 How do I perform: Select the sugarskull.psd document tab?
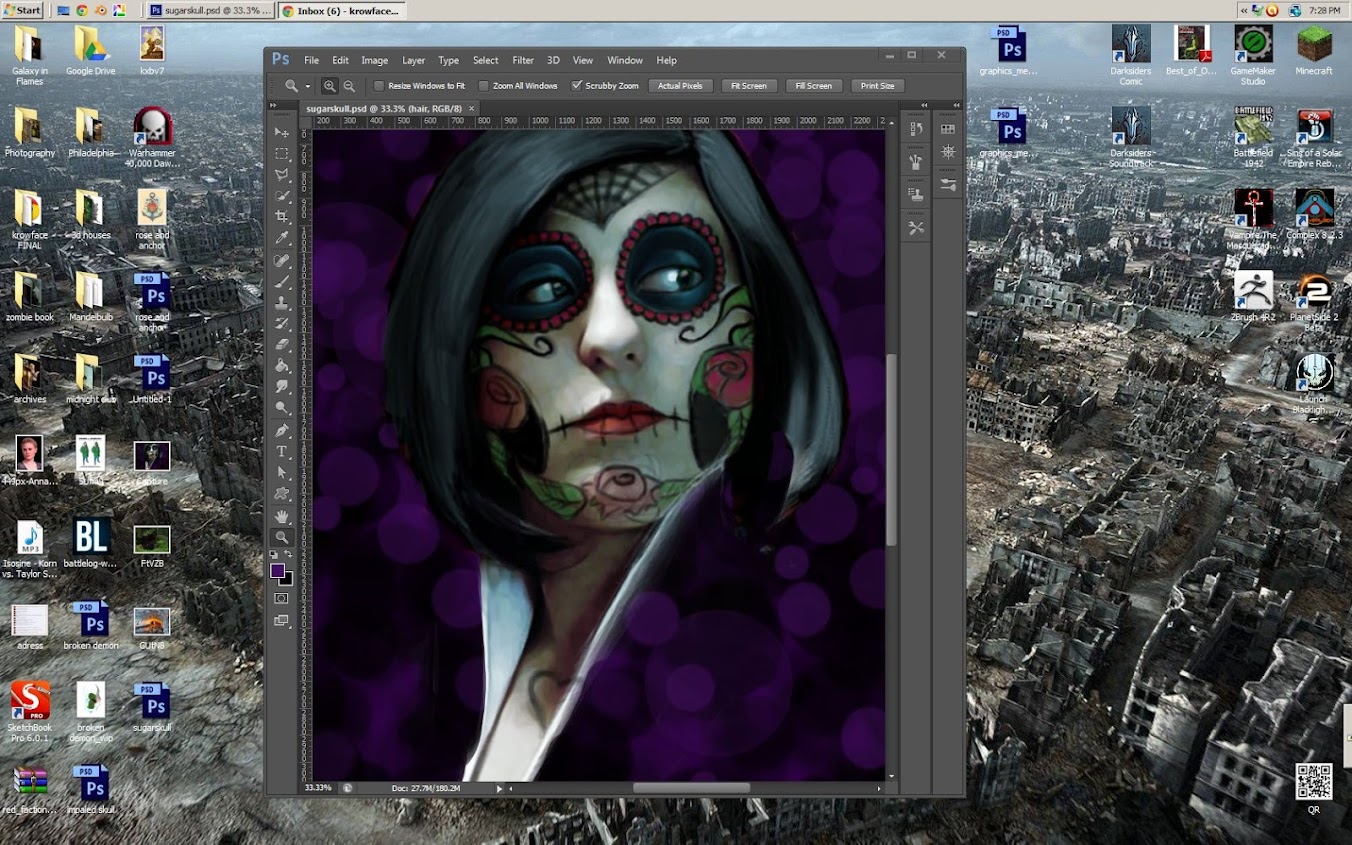pyautogui.click(x=389, y=107)
